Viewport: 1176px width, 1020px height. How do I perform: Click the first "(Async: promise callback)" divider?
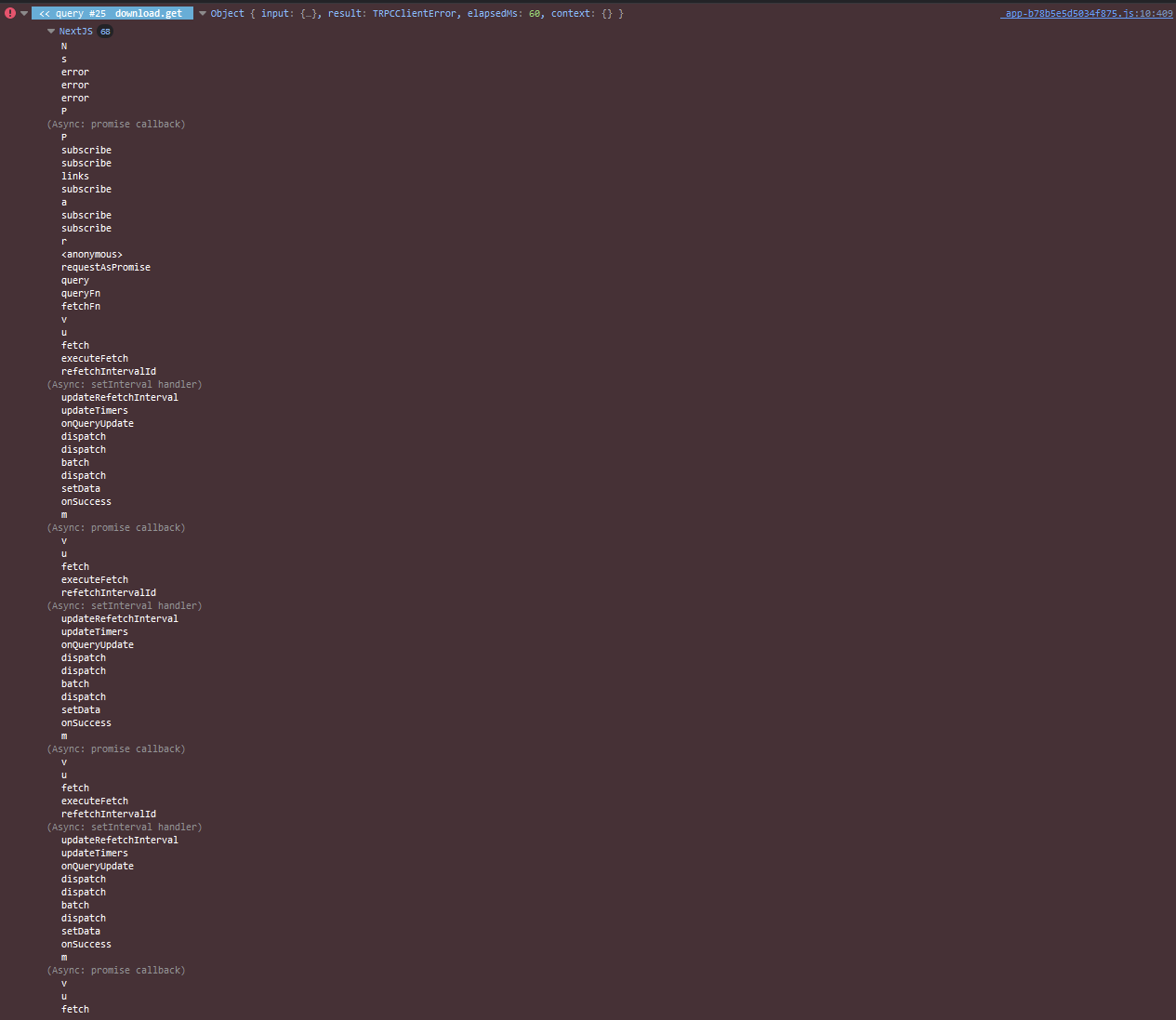tap(115, 124)
